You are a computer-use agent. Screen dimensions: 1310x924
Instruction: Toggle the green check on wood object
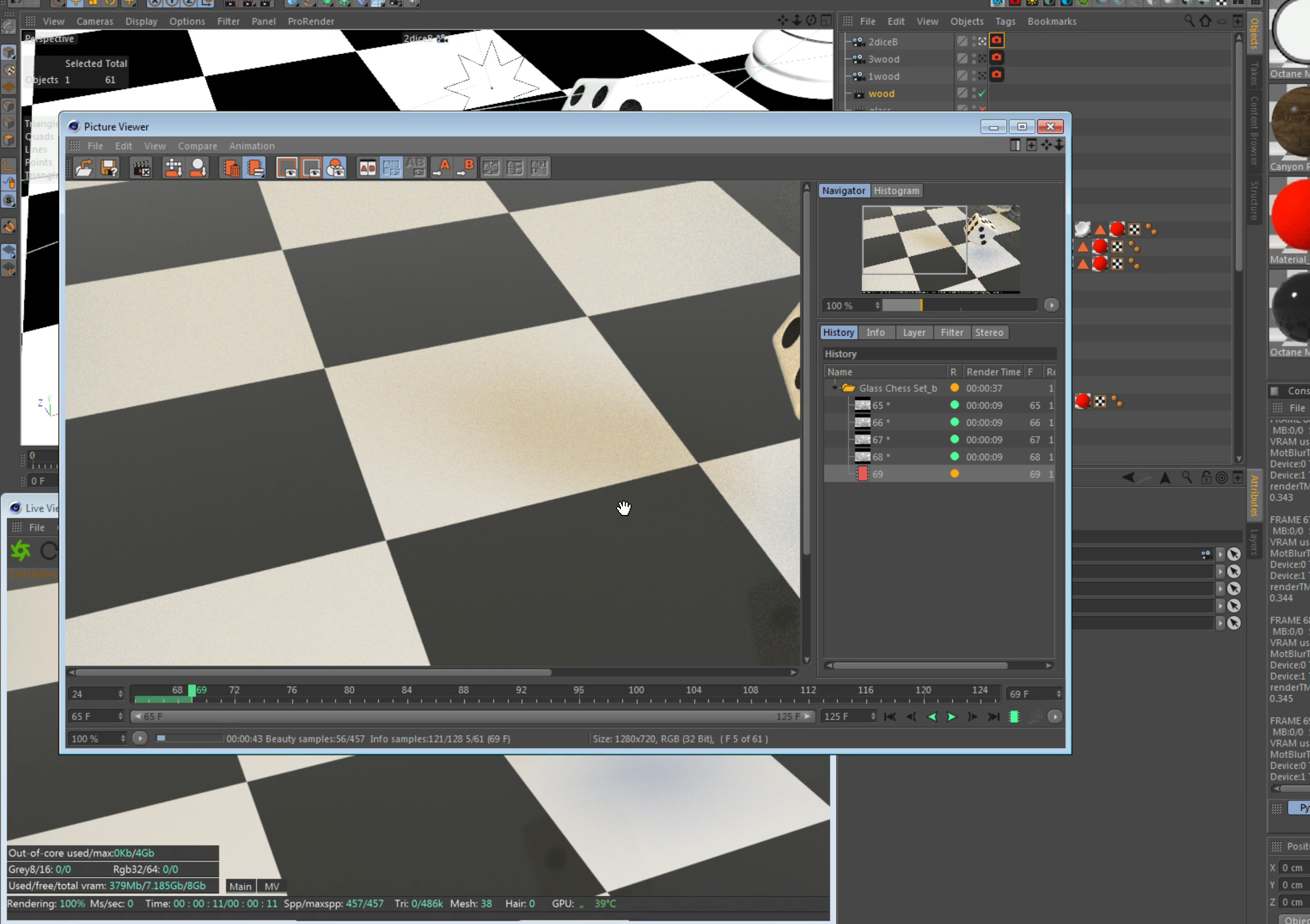click(982, 93)
